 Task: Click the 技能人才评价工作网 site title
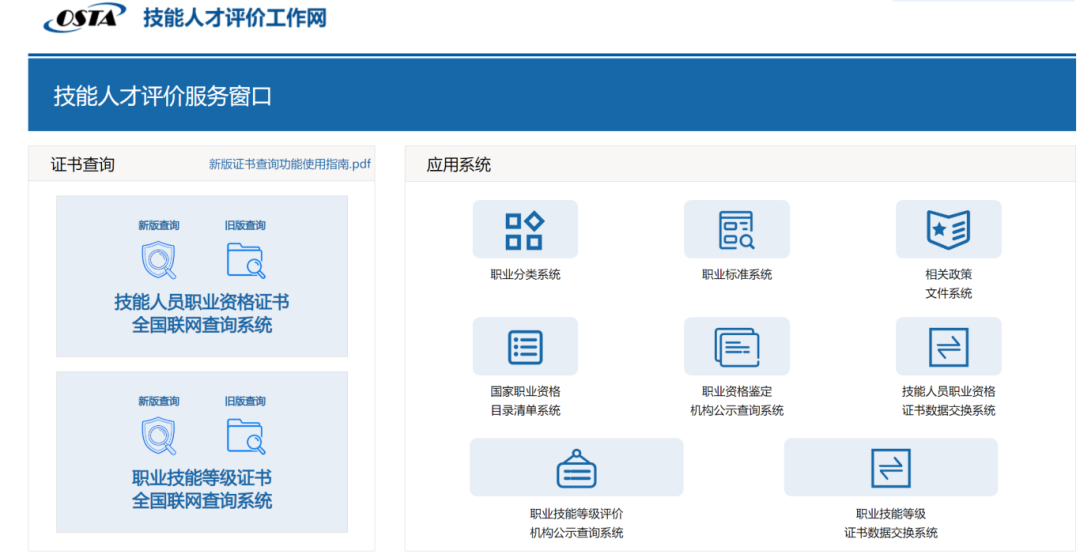234,18
